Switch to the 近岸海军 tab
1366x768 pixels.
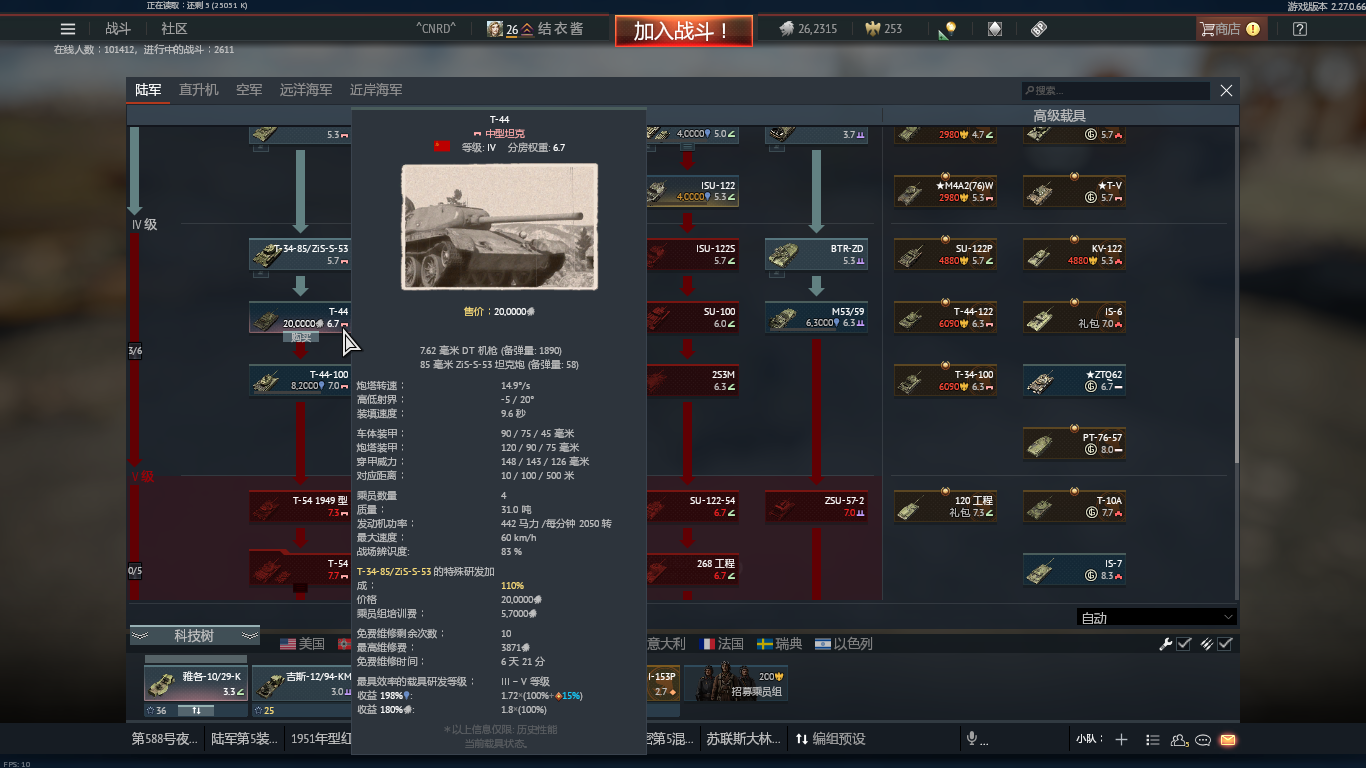(x=376, y=90)
